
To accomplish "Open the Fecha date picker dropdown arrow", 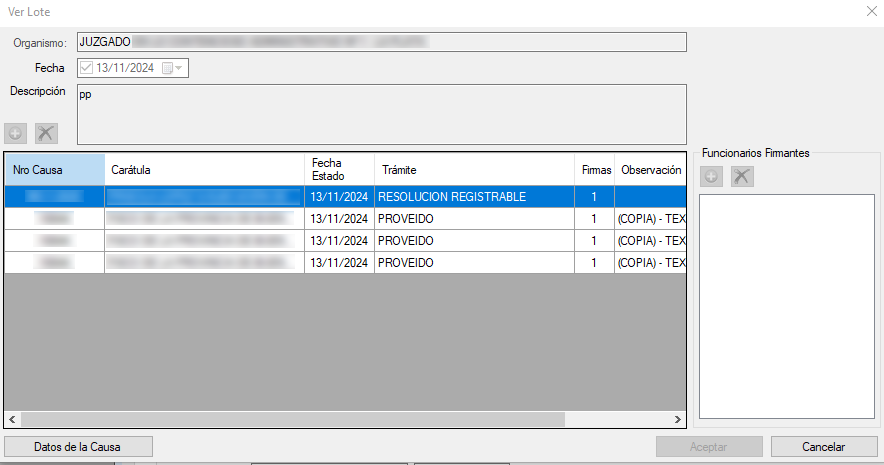I will 180,68.
